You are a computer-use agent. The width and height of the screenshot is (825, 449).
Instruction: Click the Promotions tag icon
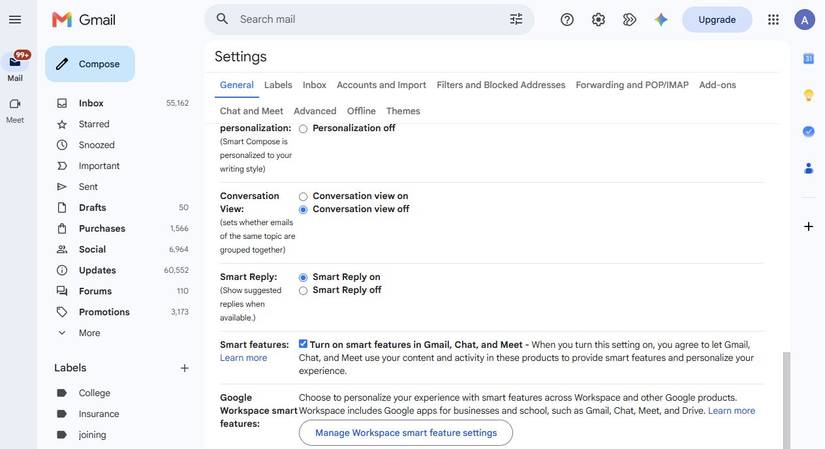coord(62,312)
